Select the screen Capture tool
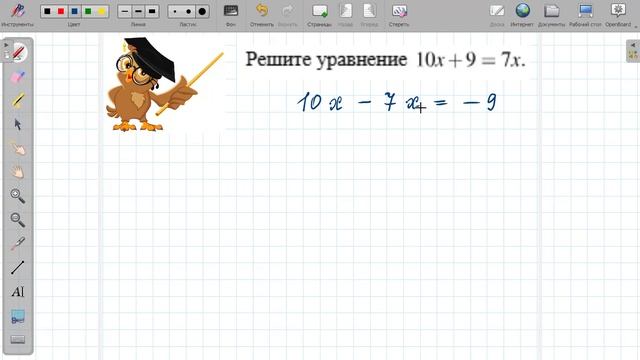 18,317
